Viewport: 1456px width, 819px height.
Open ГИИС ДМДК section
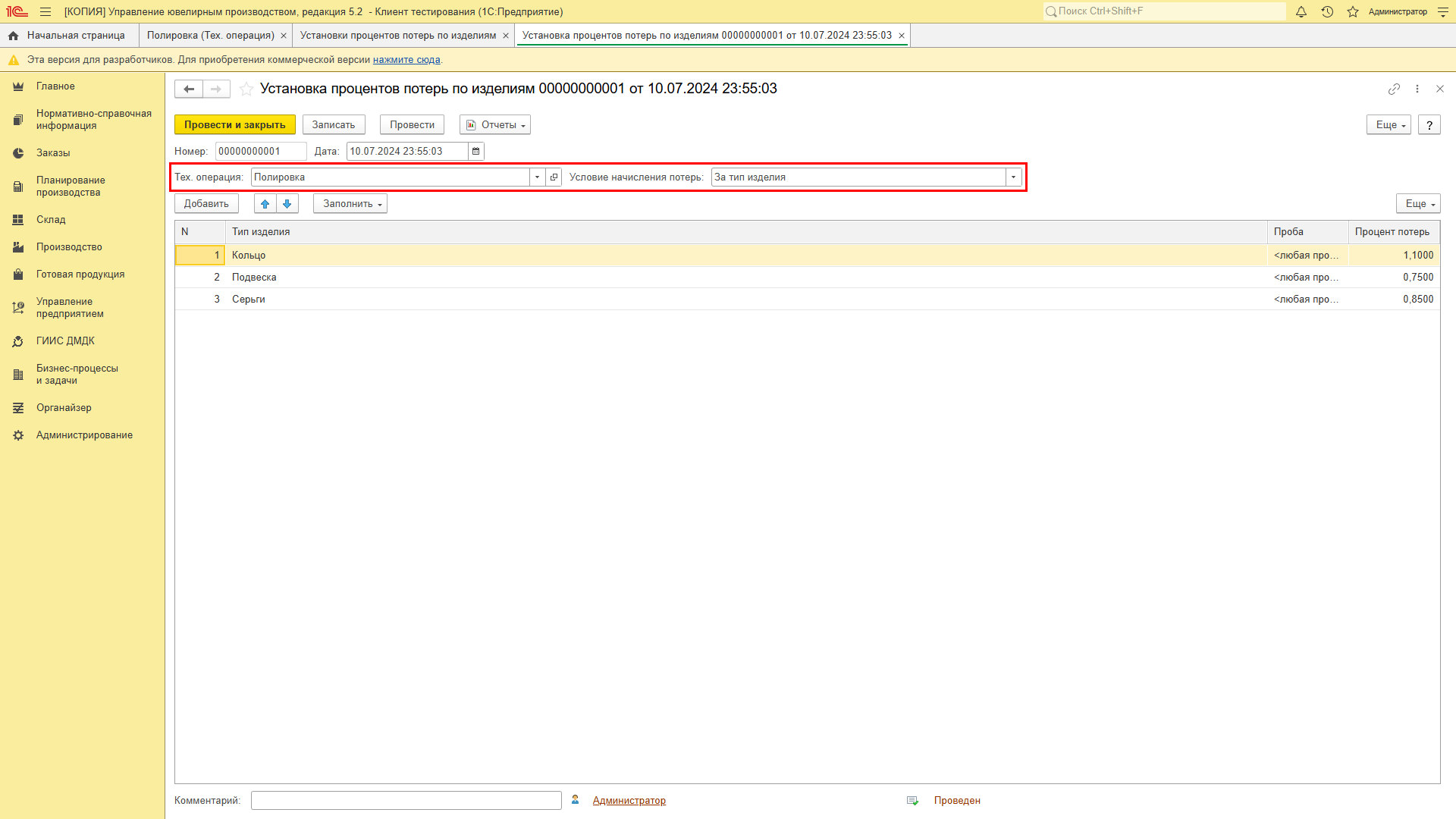[65, 341]
